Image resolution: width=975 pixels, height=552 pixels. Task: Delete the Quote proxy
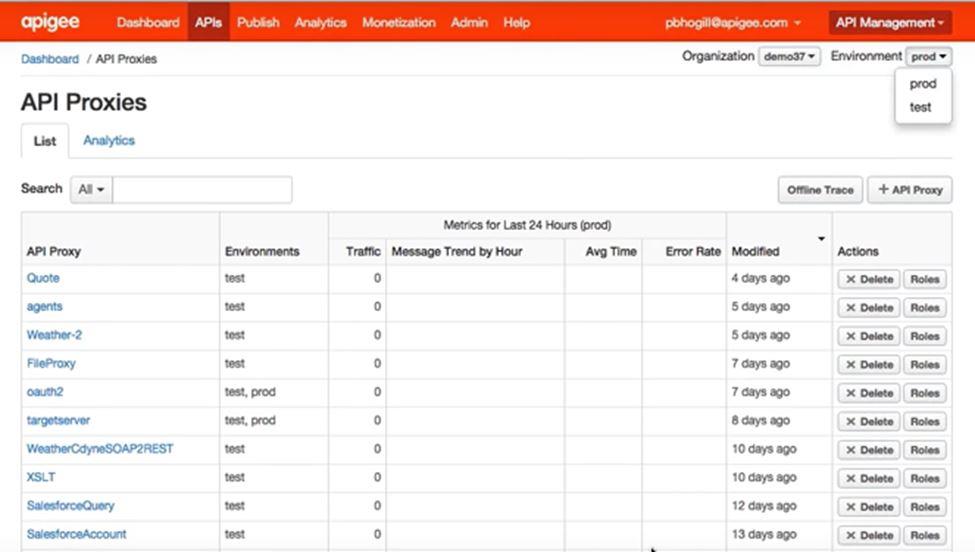click(x=869, y=279)
